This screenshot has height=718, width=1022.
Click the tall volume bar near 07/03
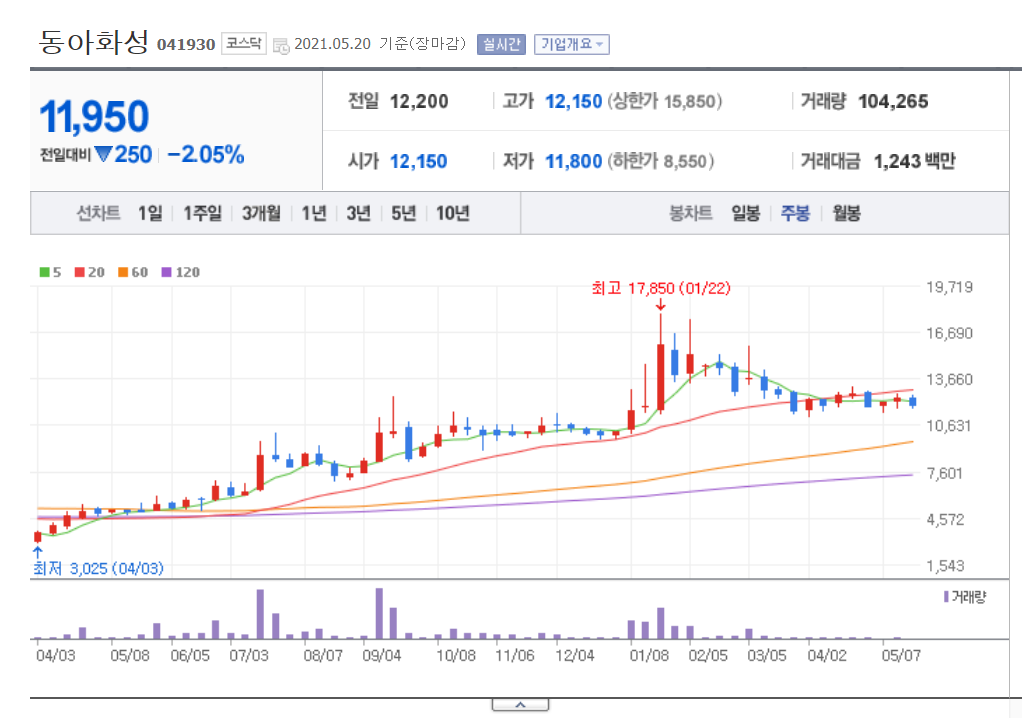[x=260, y=614]
